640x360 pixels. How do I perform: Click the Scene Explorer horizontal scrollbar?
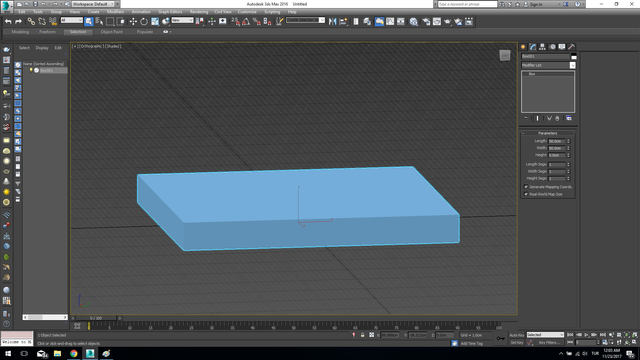(45, 317)
